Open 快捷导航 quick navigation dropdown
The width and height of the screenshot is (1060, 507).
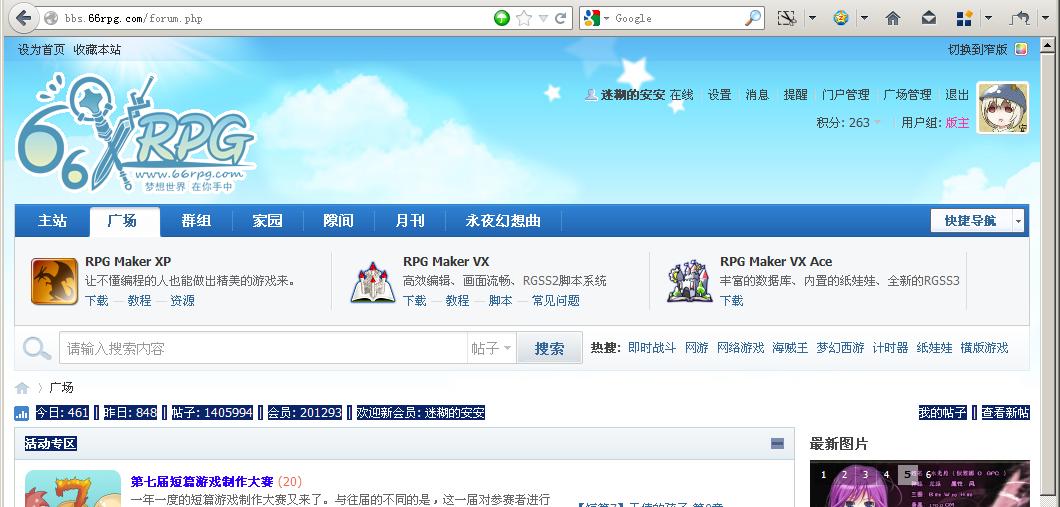tap(977, 220)
